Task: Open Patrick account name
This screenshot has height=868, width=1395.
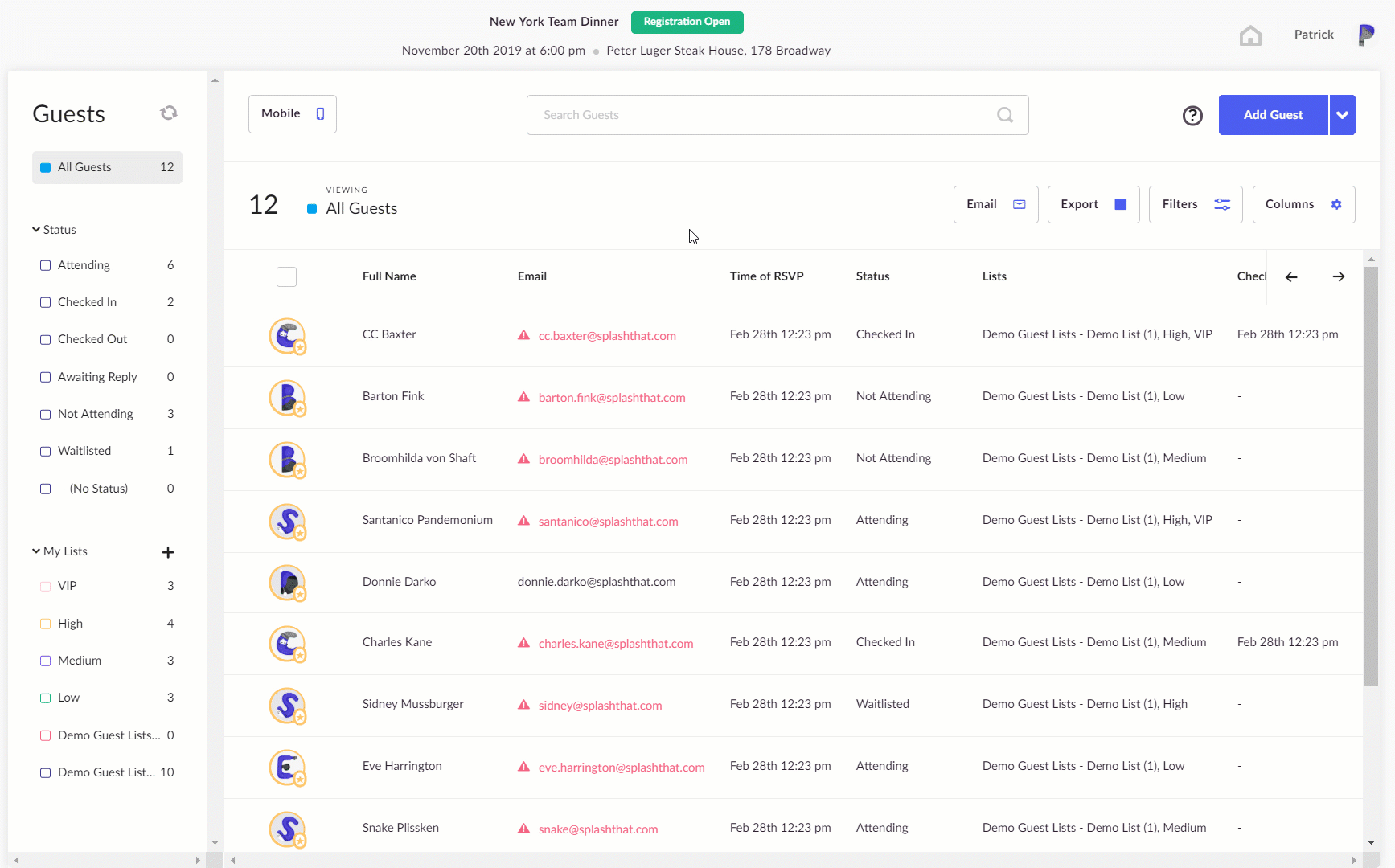Action: click(x=1314, y=35)
